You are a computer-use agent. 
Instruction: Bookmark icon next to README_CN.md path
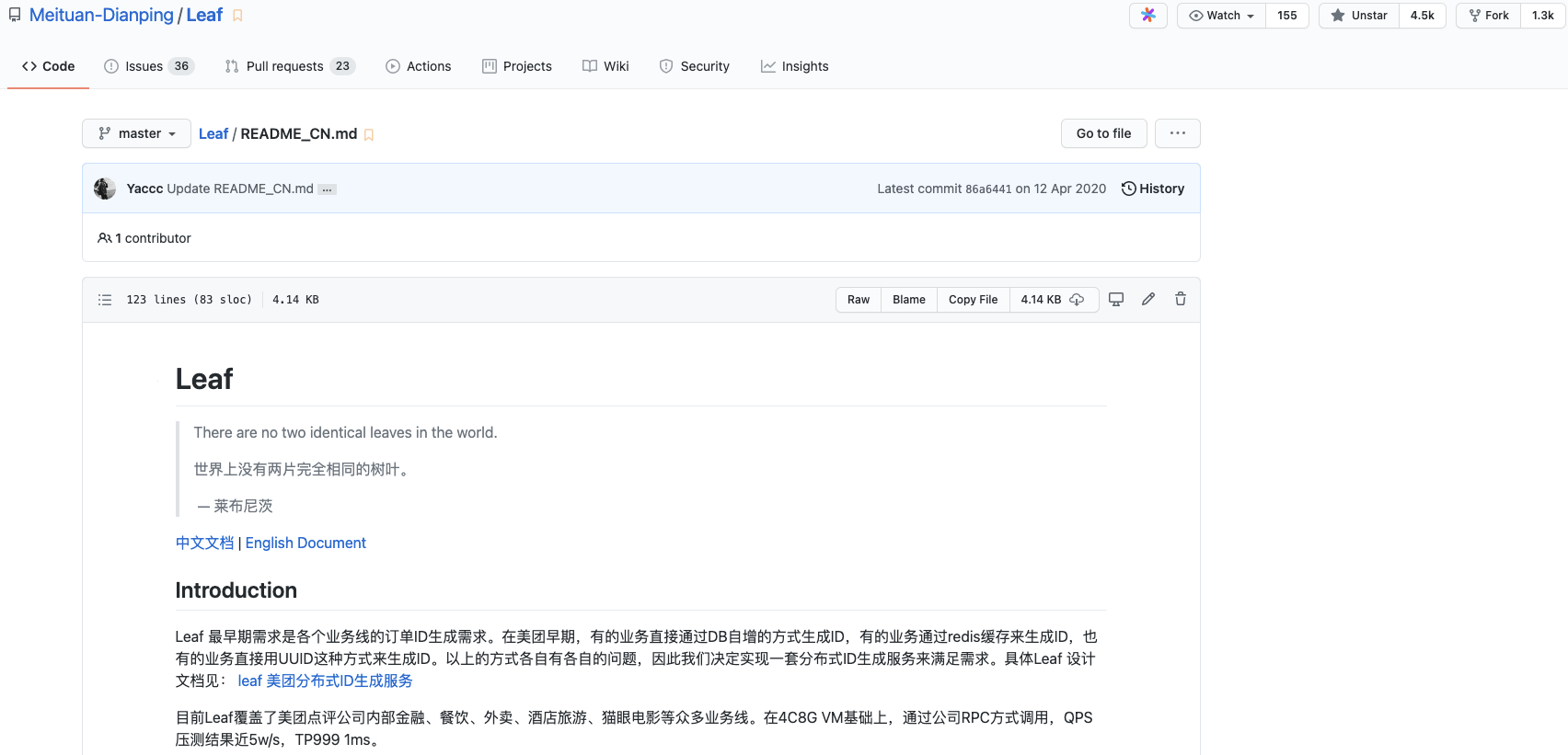coord(369,134)
